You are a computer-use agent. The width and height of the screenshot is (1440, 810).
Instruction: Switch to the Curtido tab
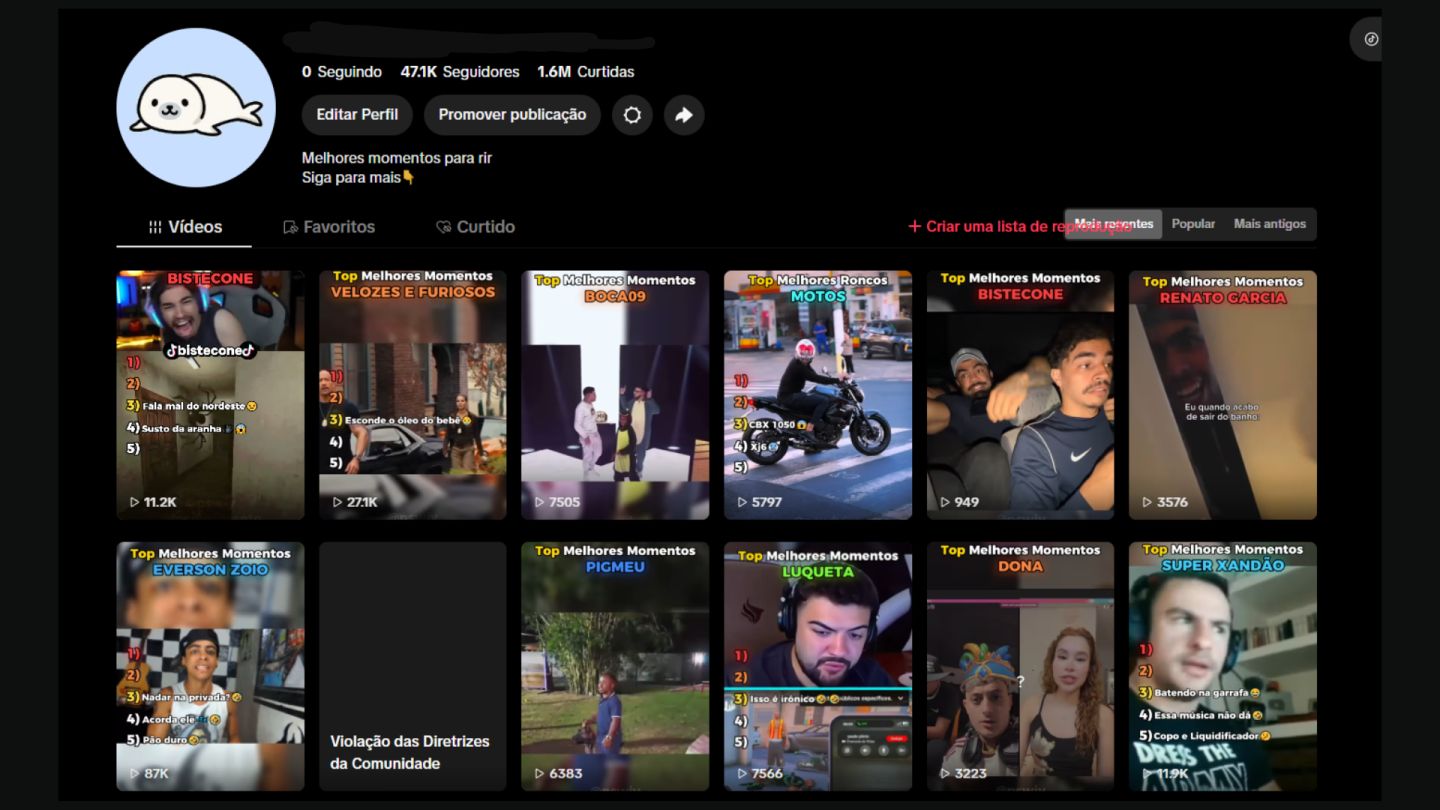coord(476,227)
